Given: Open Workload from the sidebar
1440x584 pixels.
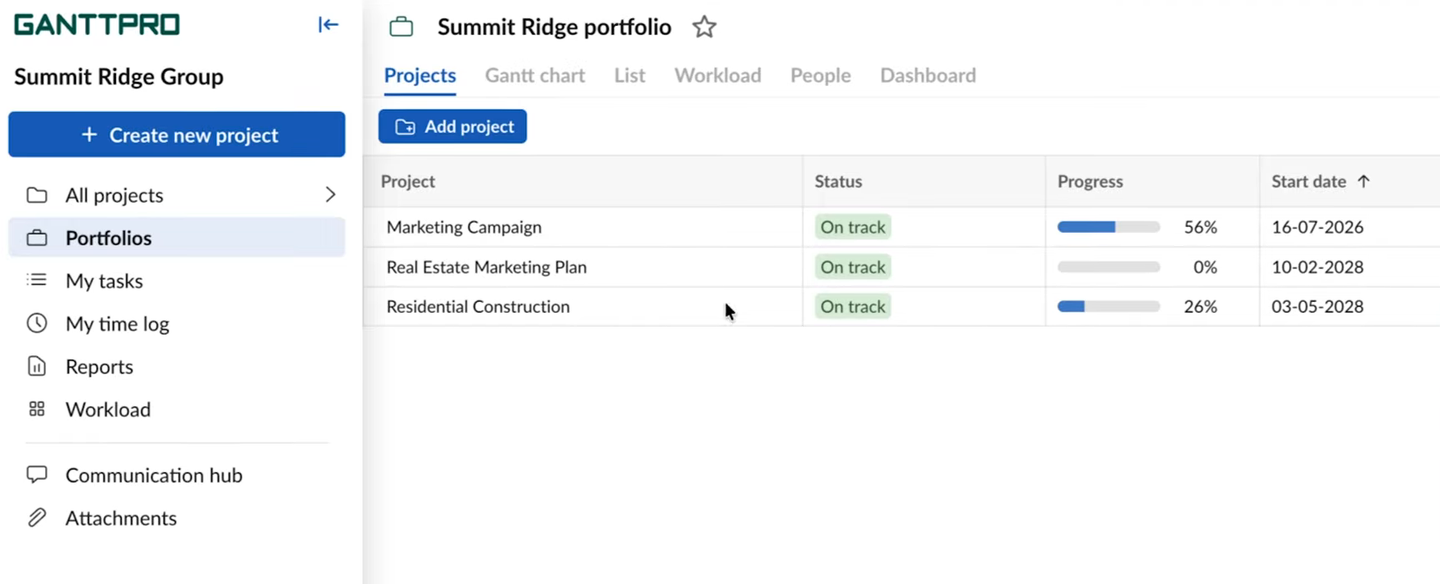Looking at the screenshot, I should [177, 409].
